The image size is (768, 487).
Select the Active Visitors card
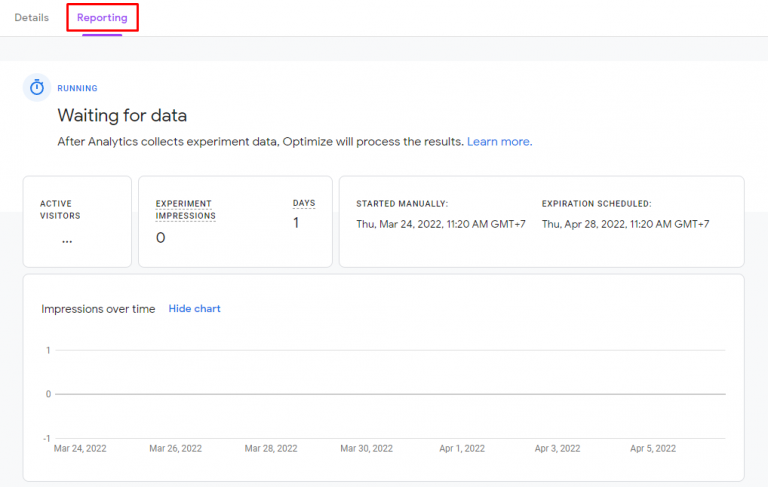coord(77,222)
